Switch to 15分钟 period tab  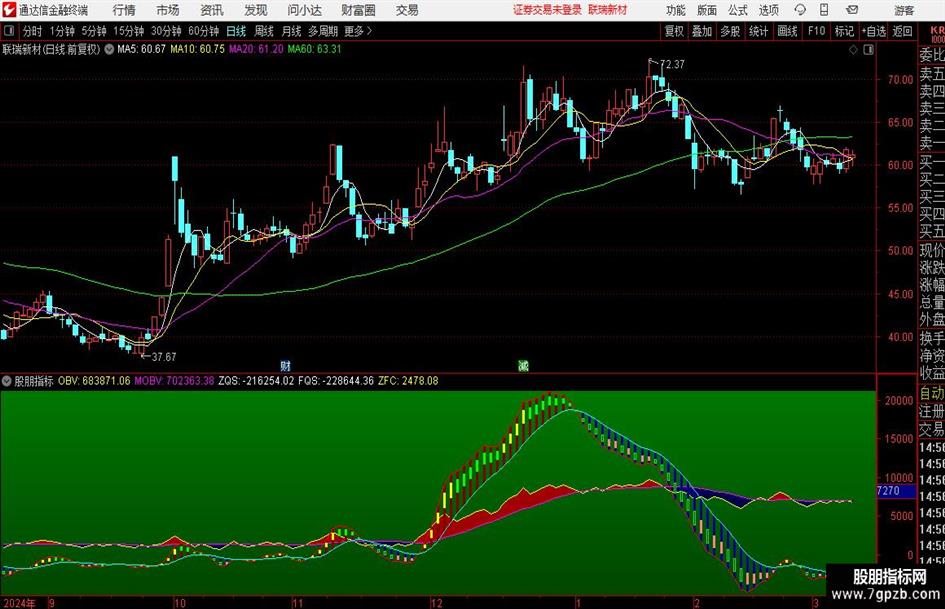[x=129, y=31]
